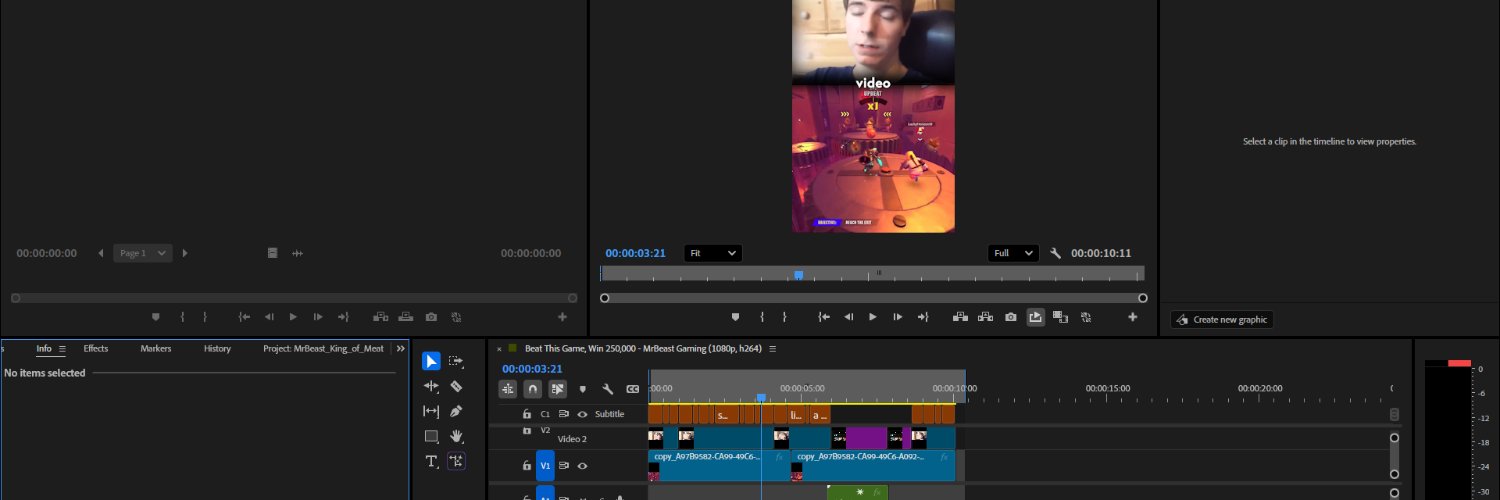
Task: Hide the Subtitle C1 track eye
Action: (582, 414)
